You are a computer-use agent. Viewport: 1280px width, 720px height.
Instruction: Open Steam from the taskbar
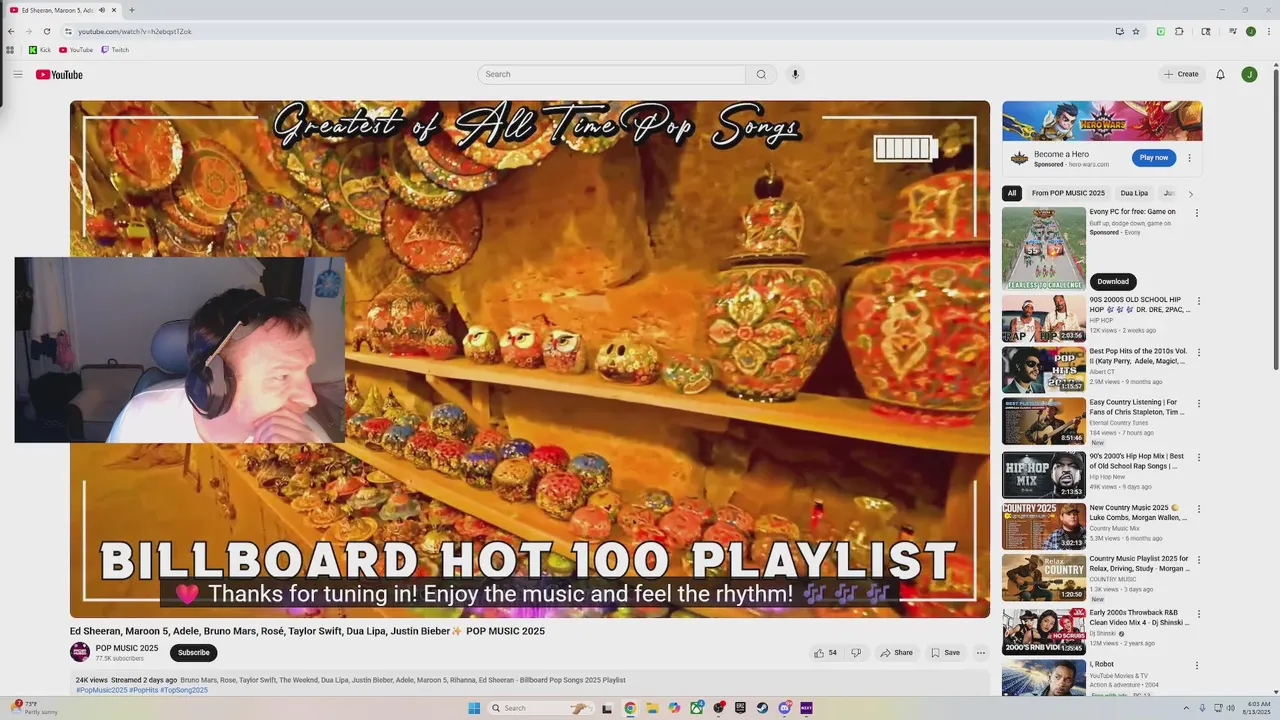762,708
